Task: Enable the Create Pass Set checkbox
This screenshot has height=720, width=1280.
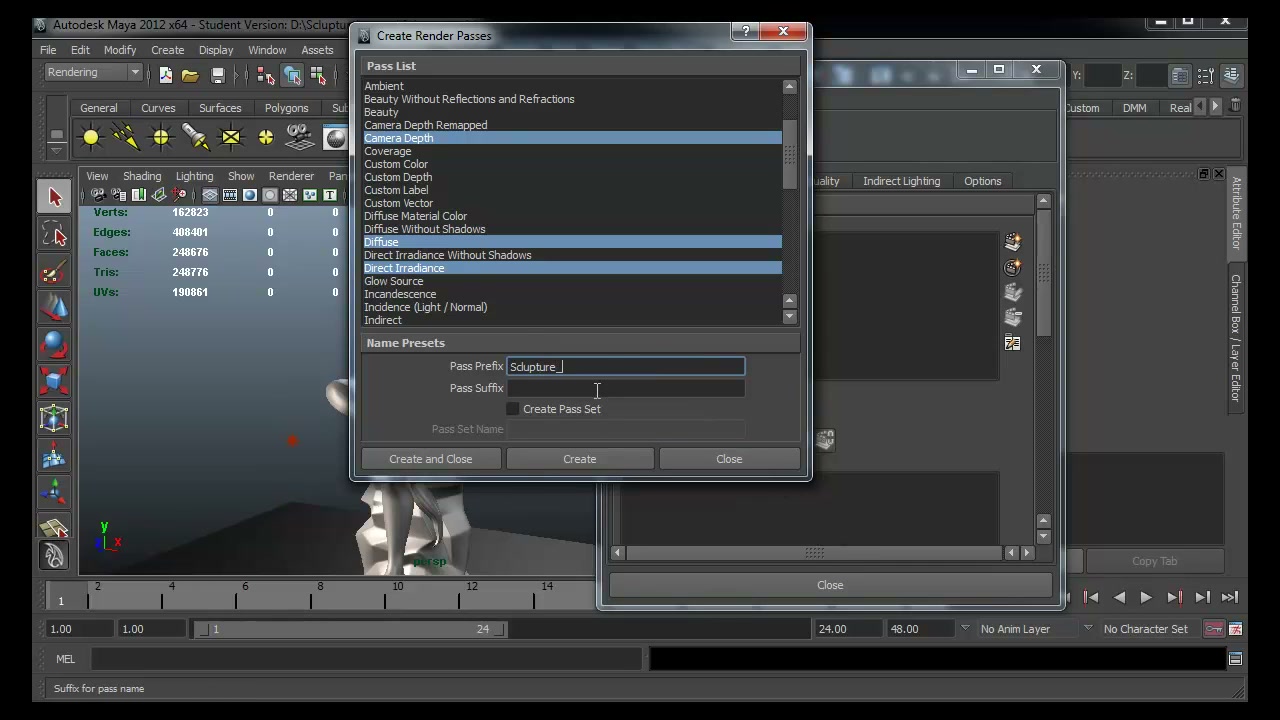Action: [513, 409]
